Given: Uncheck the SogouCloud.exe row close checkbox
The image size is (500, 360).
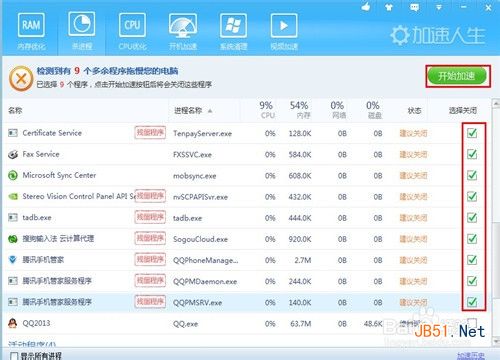Looking at the screenshot, I should point(472,239).
